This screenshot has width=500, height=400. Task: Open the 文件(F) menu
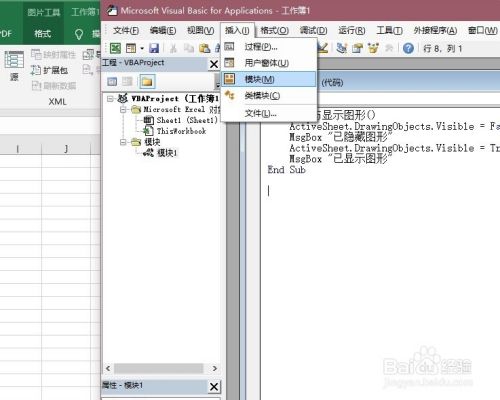tap(126, 31)
